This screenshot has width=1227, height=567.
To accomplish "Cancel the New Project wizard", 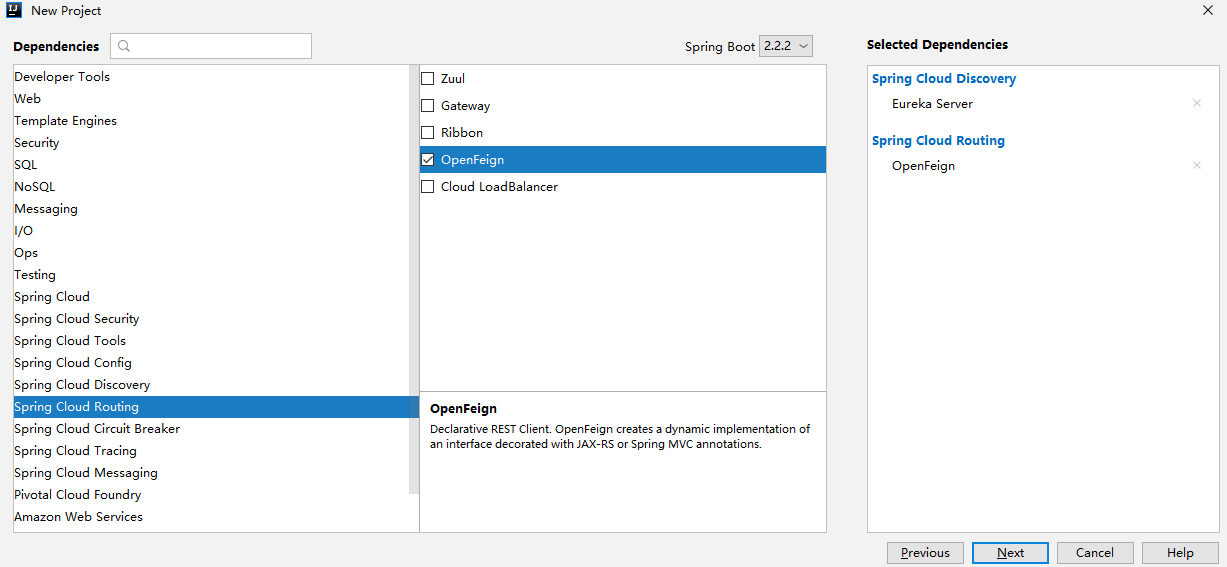I will (1095, 553).
